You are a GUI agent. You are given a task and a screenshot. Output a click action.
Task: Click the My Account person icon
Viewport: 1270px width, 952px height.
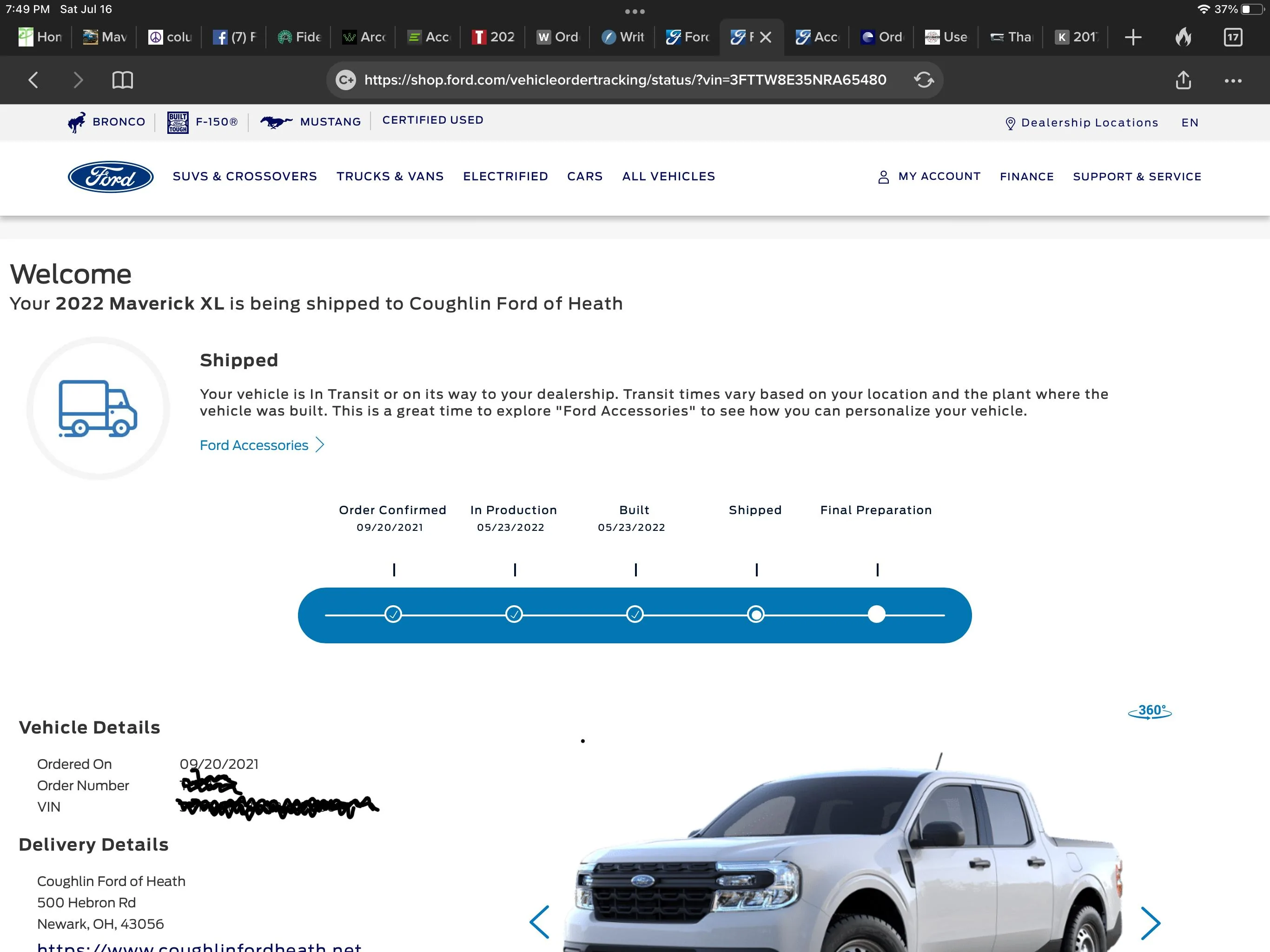(883, 177)
